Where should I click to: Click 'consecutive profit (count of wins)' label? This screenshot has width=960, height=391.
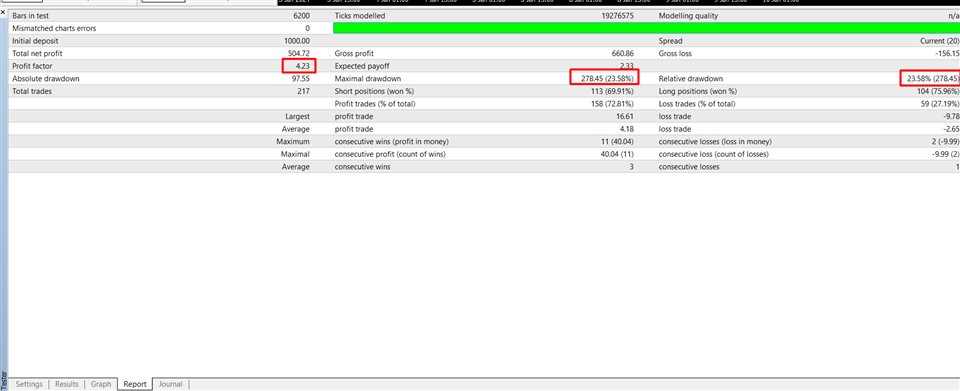(391, 154)
